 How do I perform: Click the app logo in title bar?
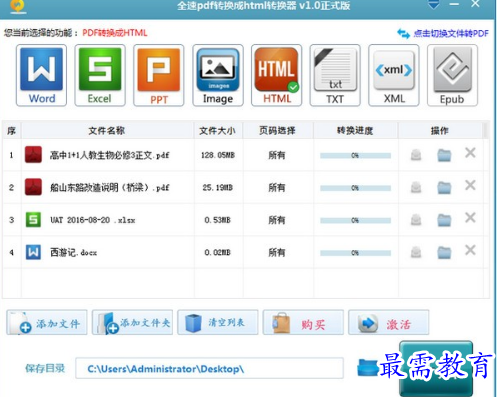pos(18,6)
